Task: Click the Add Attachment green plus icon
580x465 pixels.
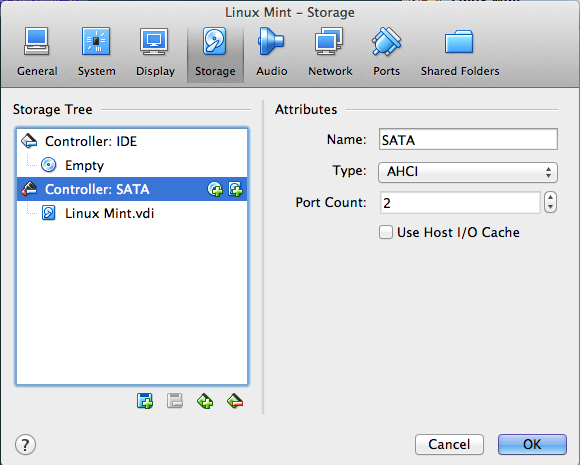Action: [x=205, y=401]
